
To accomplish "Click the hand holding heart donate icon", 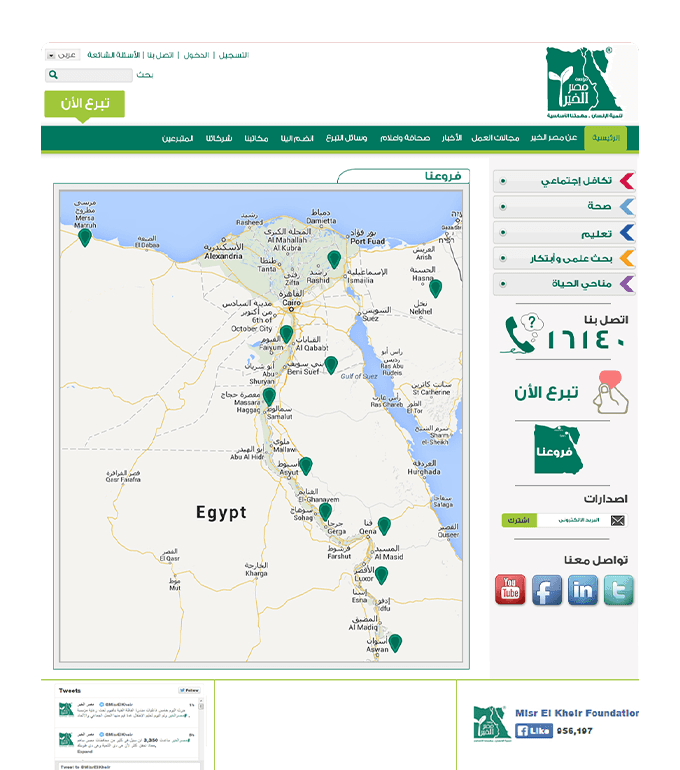I will tap(611, 392).
